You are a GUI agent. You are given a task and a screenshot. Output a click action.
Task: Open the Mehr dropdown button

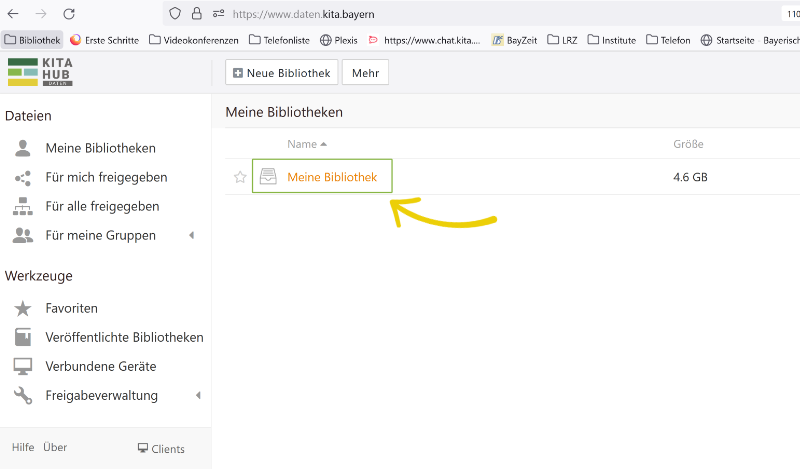coord(365,73)
